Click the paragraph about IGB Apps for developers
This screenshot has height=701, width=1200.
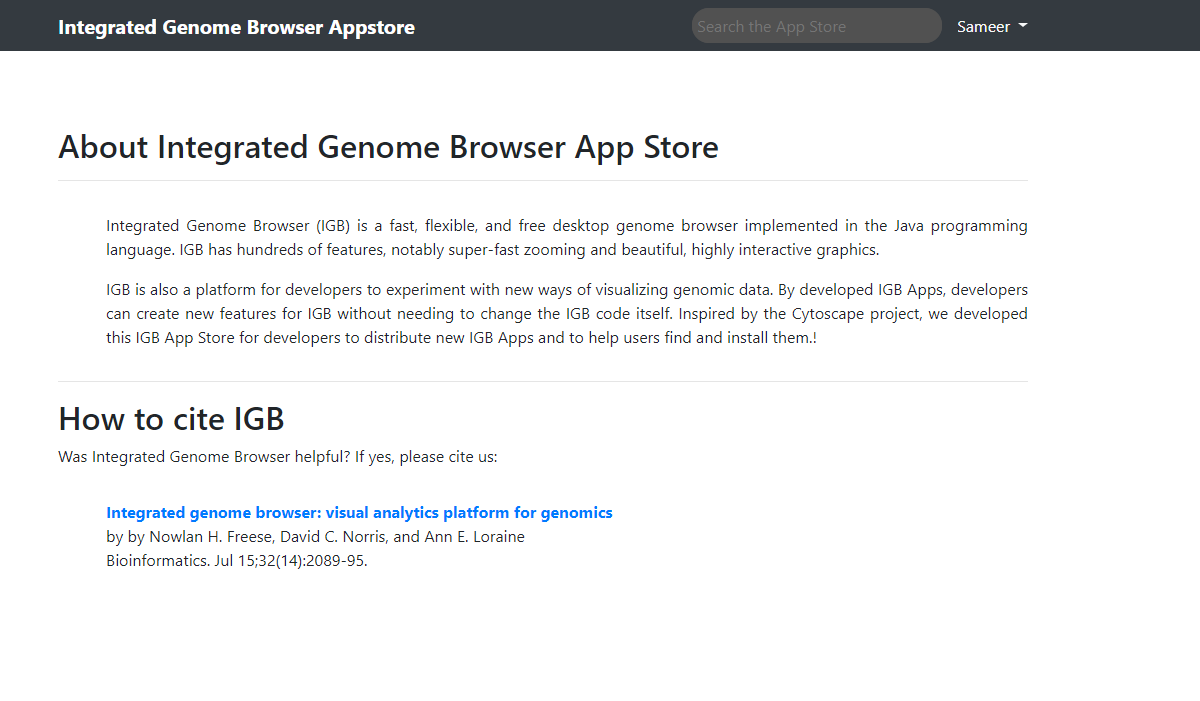coord(566,314)
